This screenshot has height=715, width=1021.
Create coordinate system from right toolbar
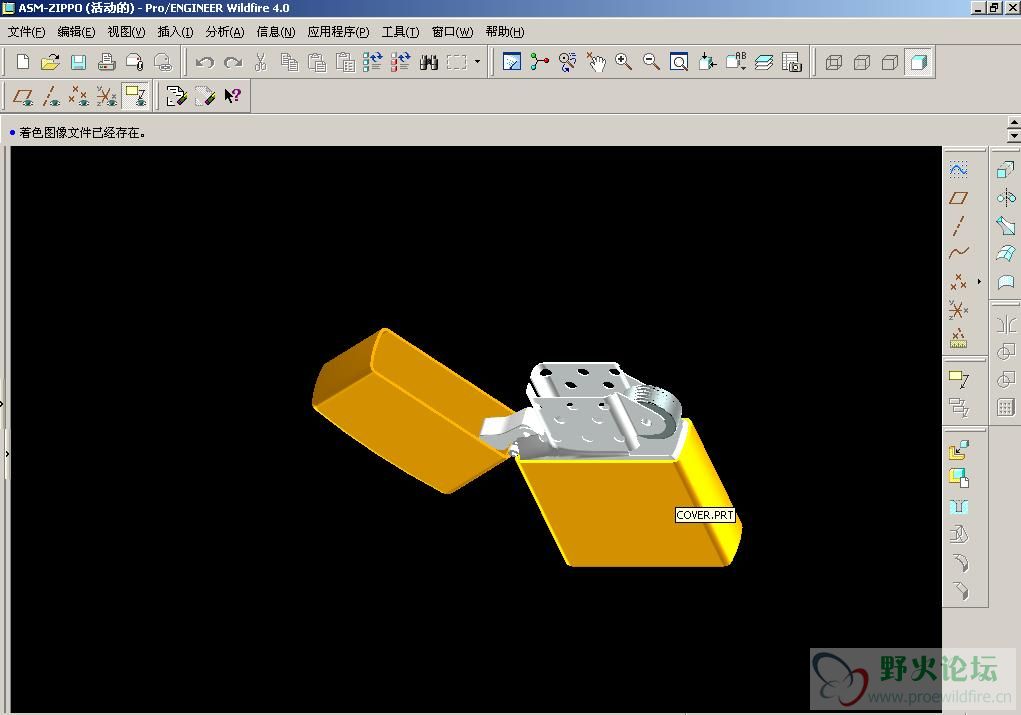(x=958, y=309)
